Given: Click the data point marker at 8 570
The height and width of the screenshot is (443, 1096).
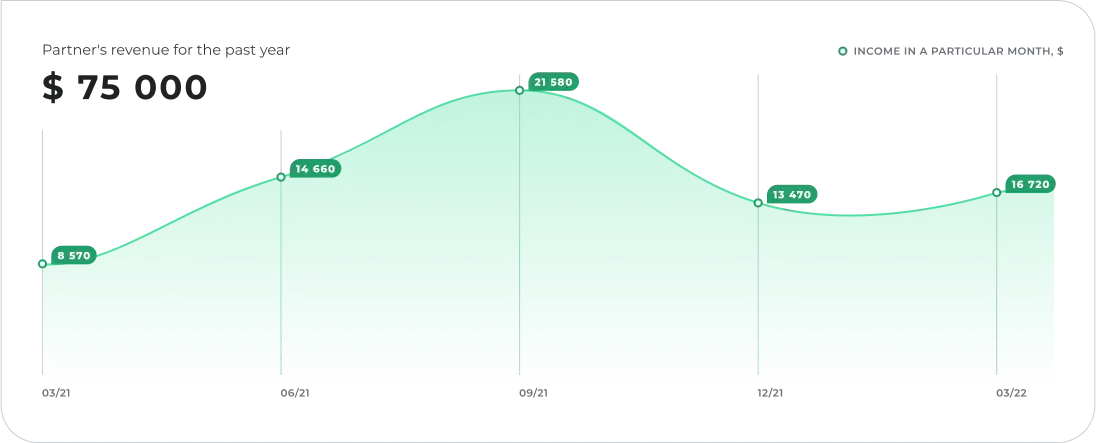Looking at the screenshot, I should click(x=42, y=264).
